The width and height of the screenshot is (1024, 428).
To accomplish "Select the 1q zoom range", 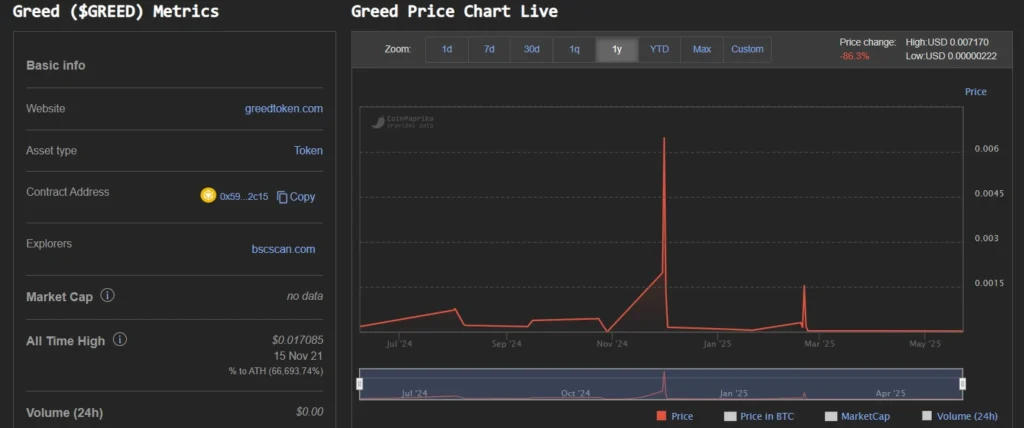I will (574, 49).
